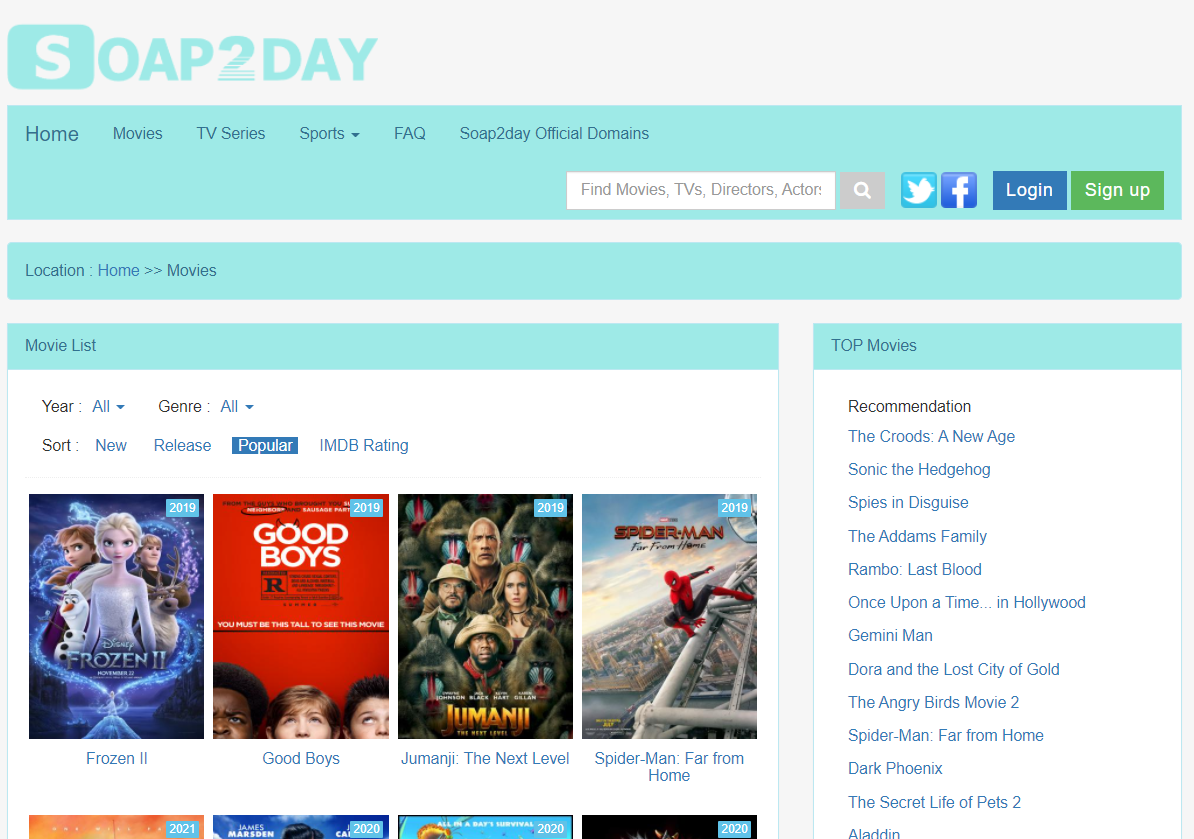Open The Angry Birds Movie 2 link
Viewport: 1194px width, 839px height.
(x=934, y=702)
